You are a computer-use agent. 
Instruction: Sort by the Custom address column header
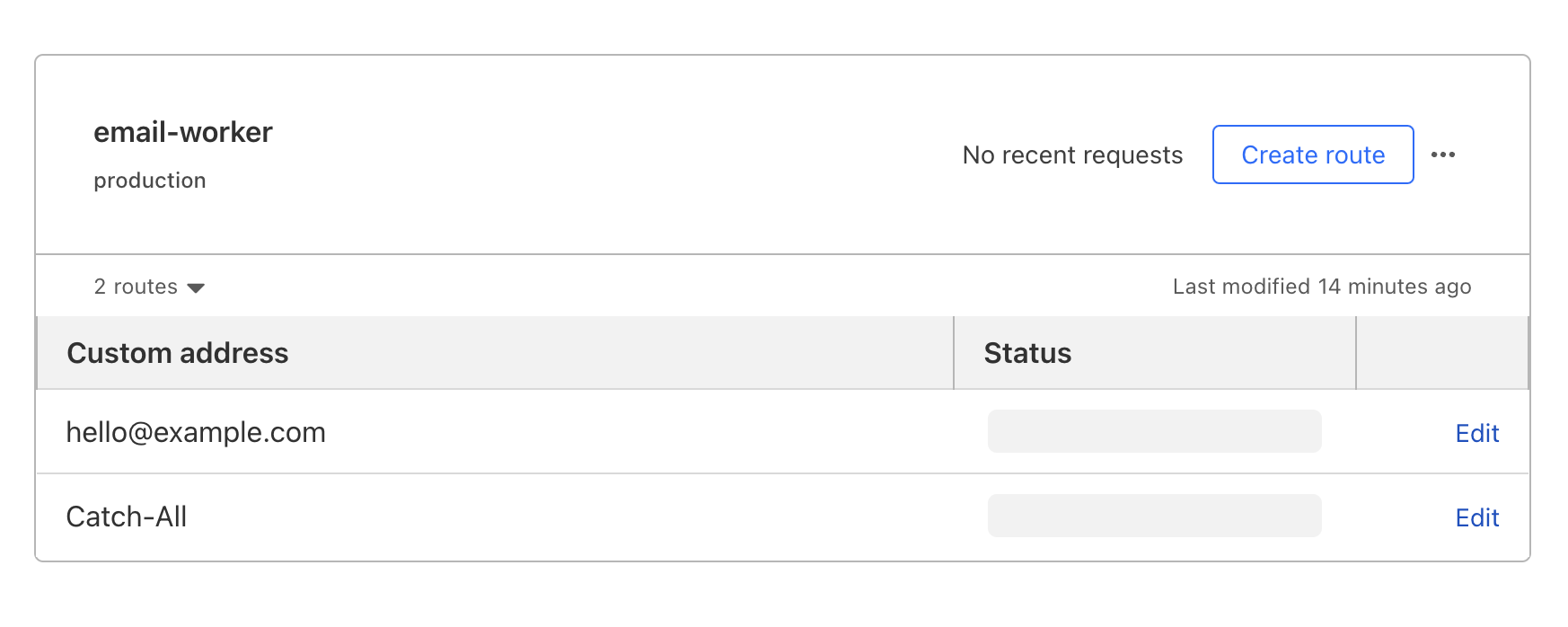coord(178,353)
